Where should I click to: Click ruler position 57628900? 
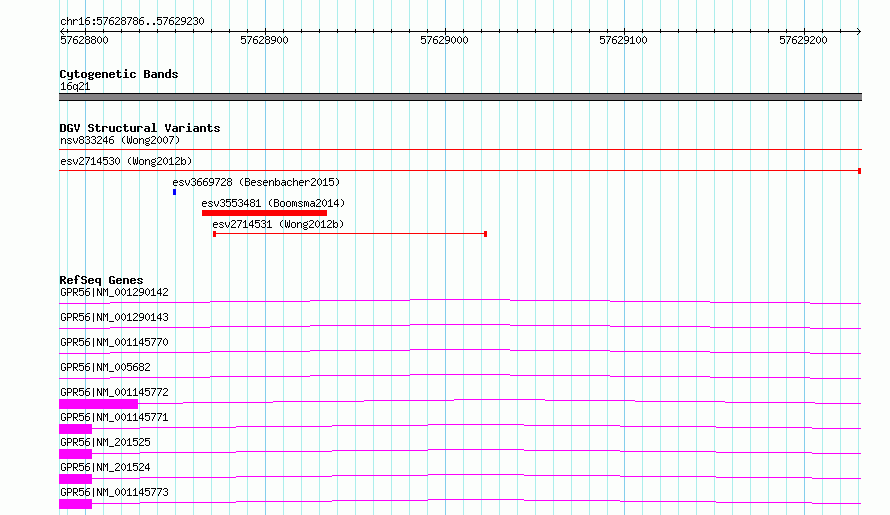[x=265, y=40]
